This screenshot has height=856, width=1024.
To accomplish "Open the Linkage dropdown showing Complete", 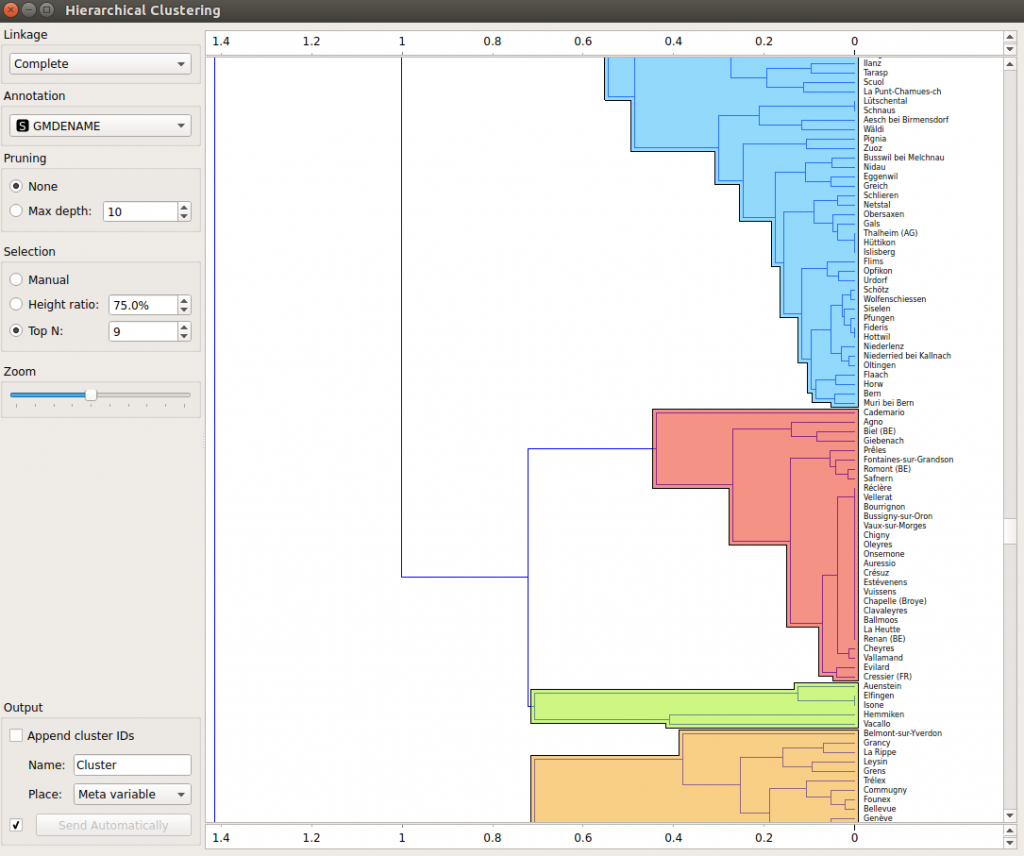I will click(x=98, y=63).
